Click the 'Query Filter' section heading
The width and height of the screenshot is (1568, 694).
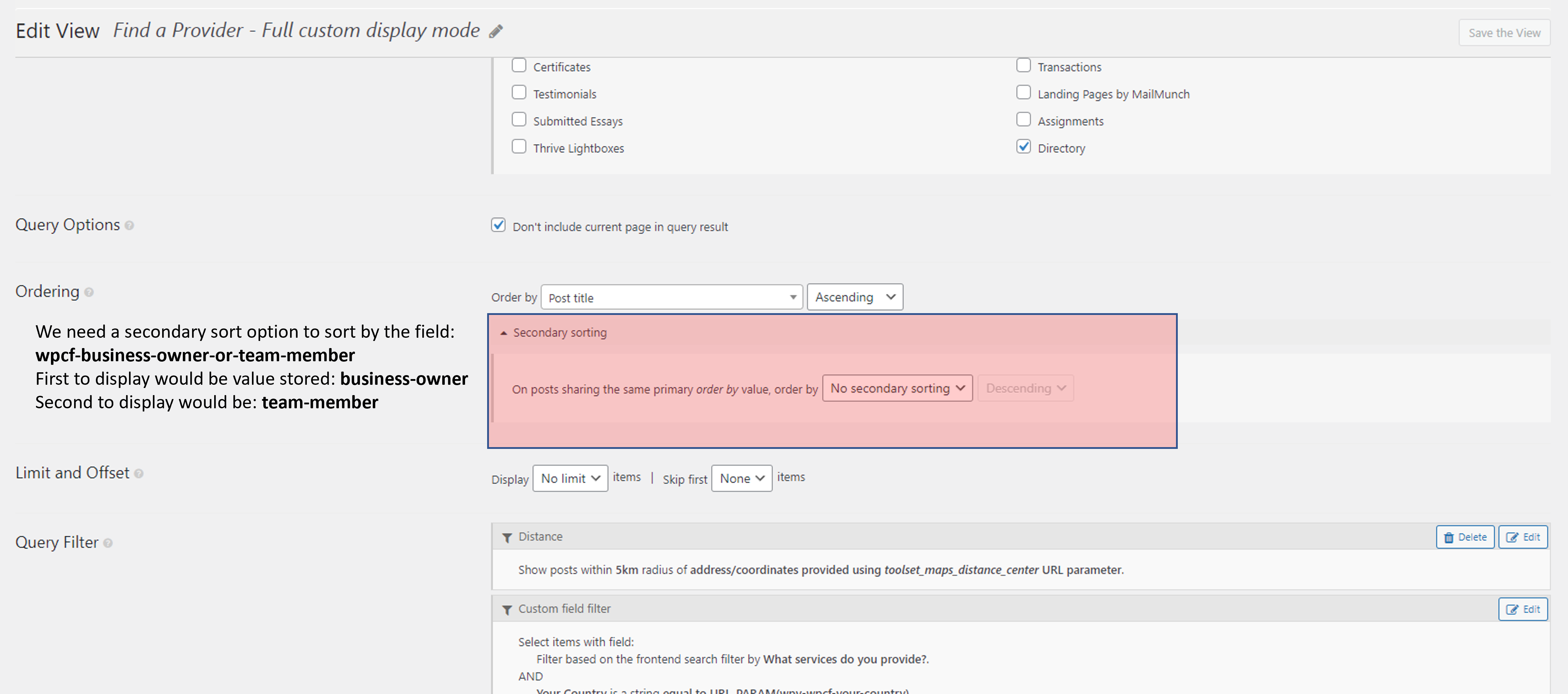coord(57,543)
